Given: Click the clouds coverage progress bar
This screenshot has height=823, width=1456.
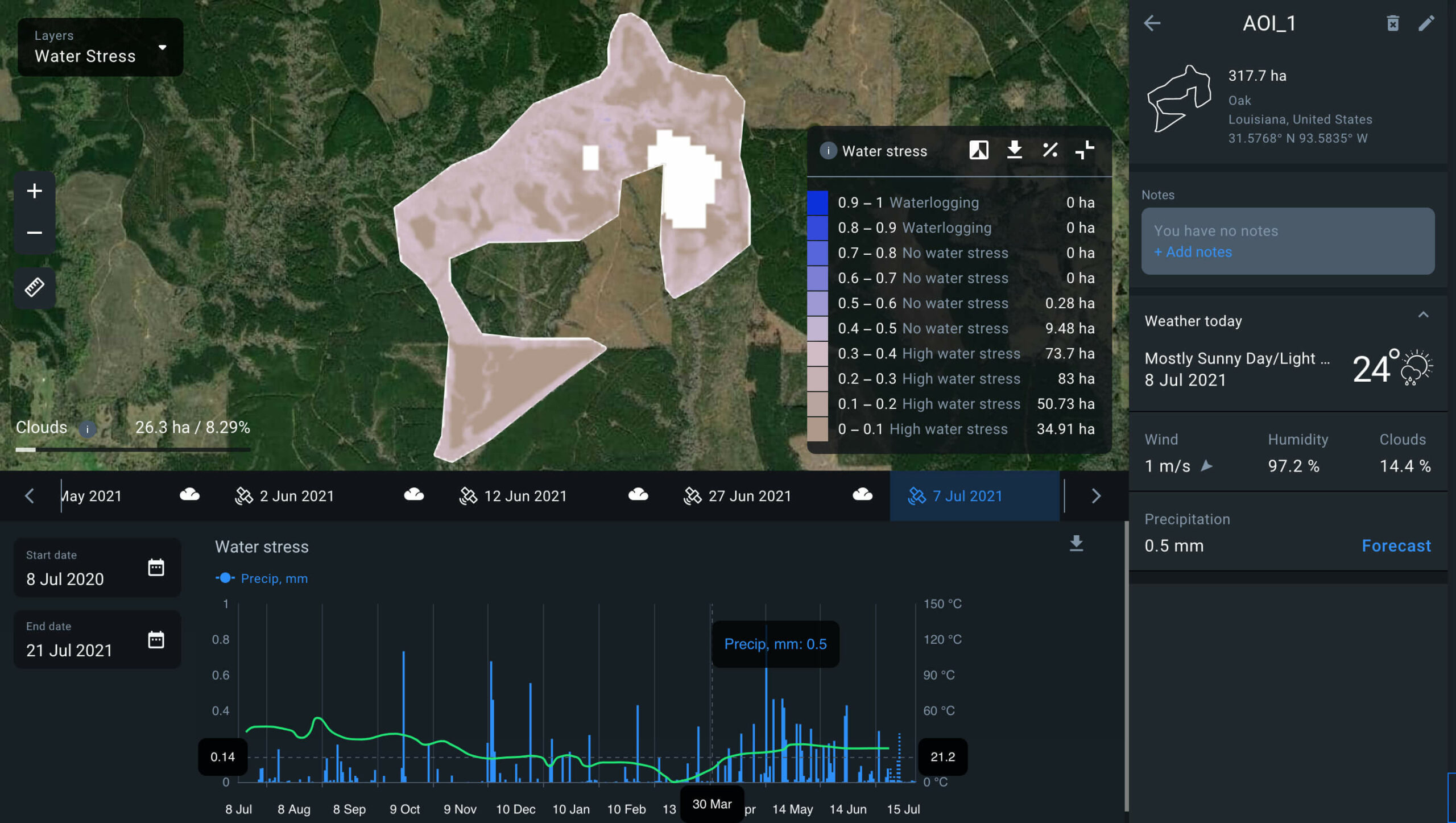Looking at the screenshot, I should pyautogui.click(x=133, y=449).
